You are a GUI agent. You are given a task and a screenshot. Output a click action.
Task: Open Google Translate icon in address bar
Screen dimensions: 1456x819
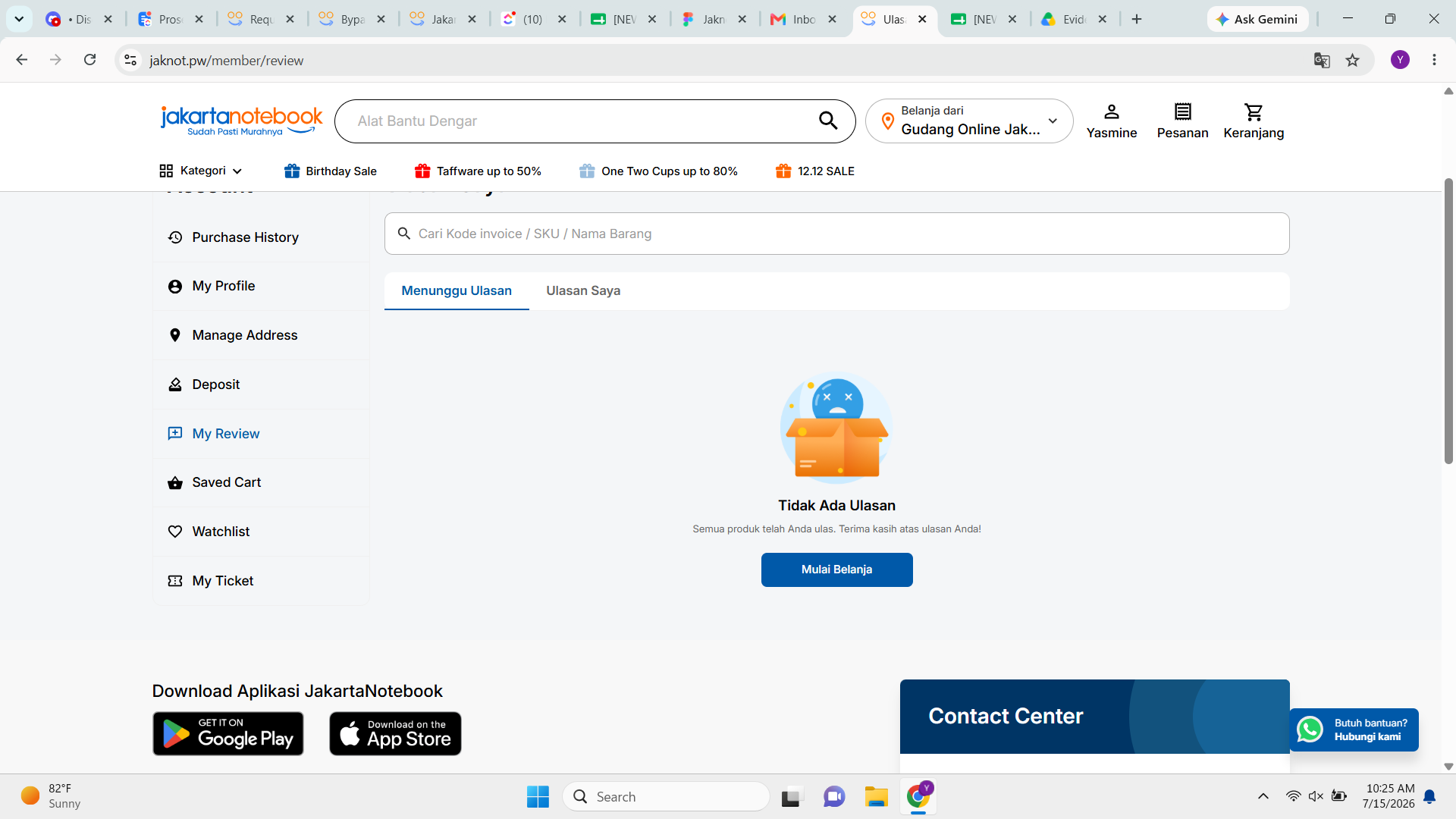[x=1322, y=61]
